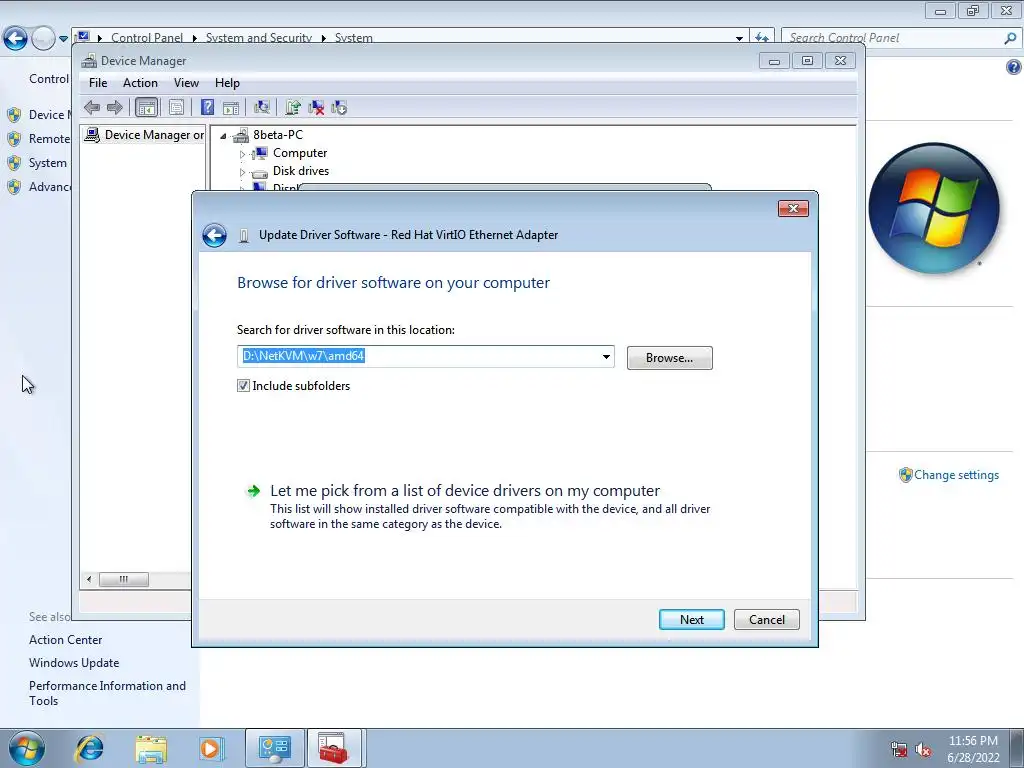This screenshot has width=1024, height=768.
Task: Click the Computer category monitor icon
Action: point(259,153)
